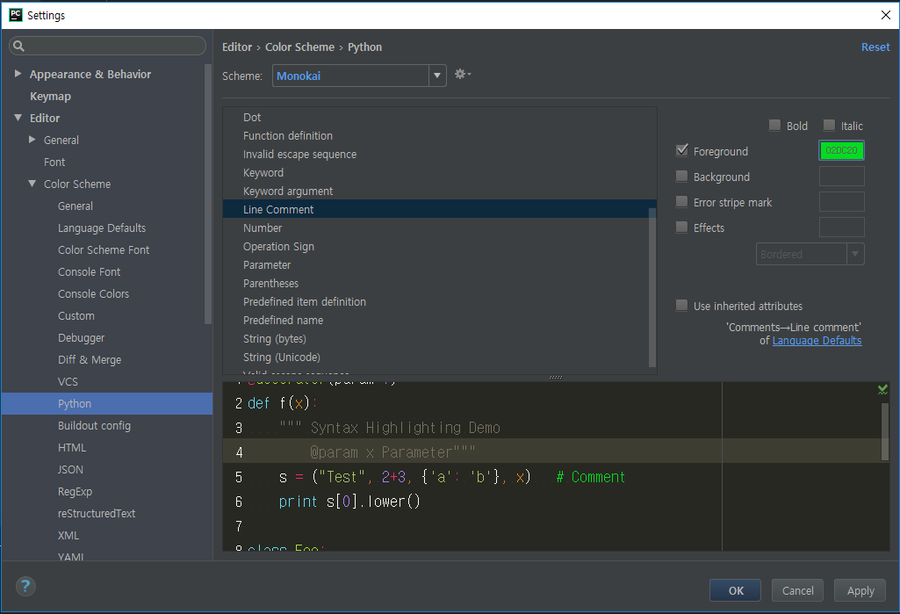900x614 pixels.
Task: Click the Apply button
Action: click(x=860, y=590)
